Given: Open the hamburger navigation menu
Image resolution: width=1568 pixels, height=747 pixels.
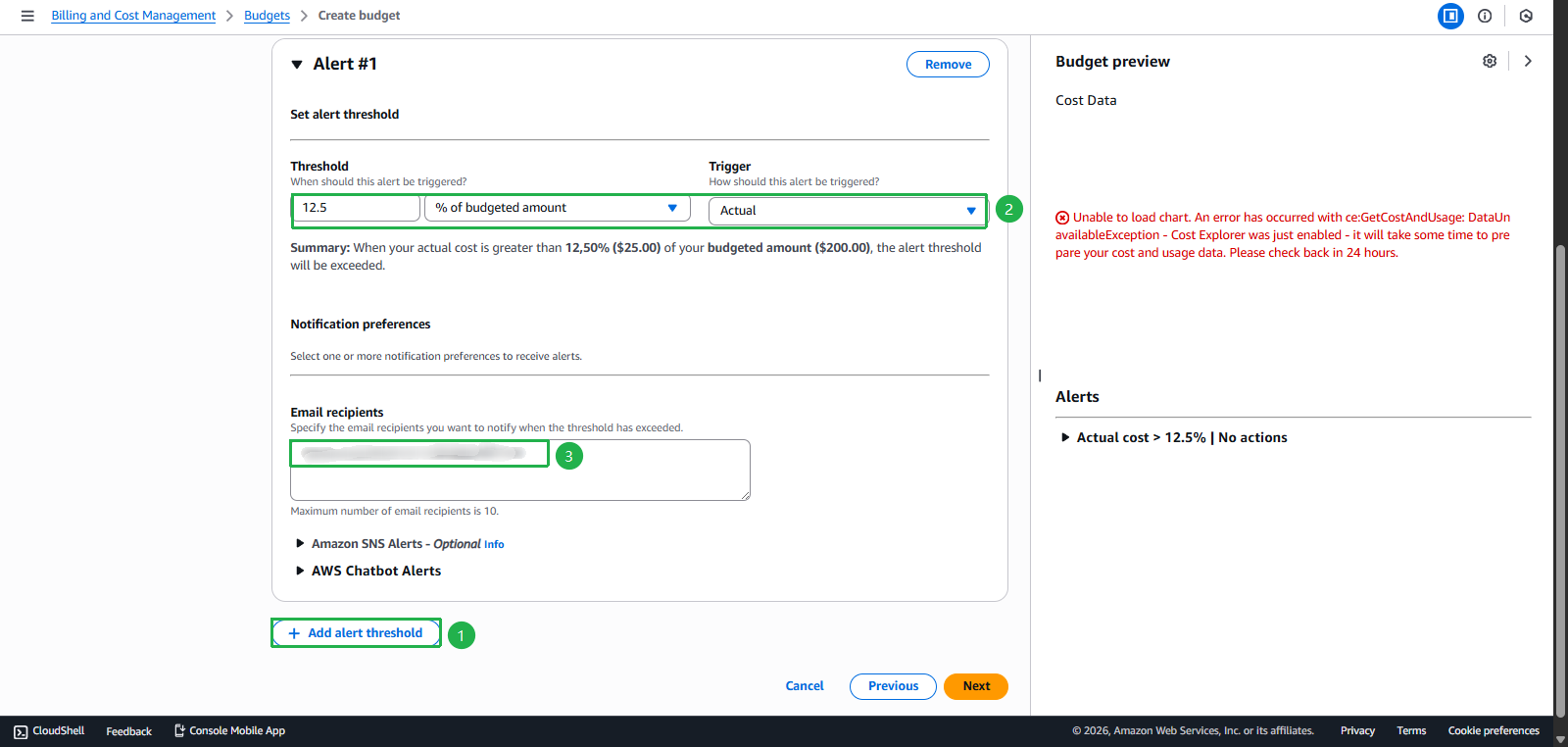Looking at the screenshot, I should click(x=27, y=16).
